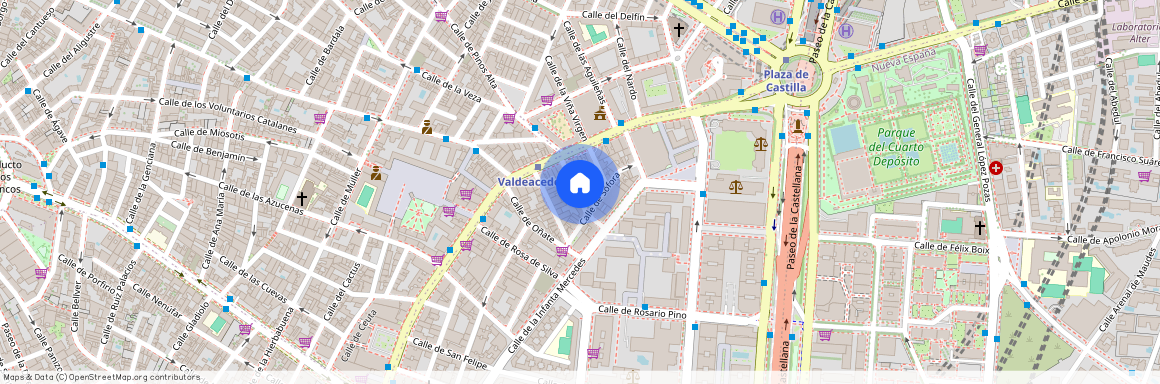The width and height of the screenshot is (1160, 384).
Task: Select the police icon near Calle de Müller
Action: pyautogui.click(x=376, y=173)
